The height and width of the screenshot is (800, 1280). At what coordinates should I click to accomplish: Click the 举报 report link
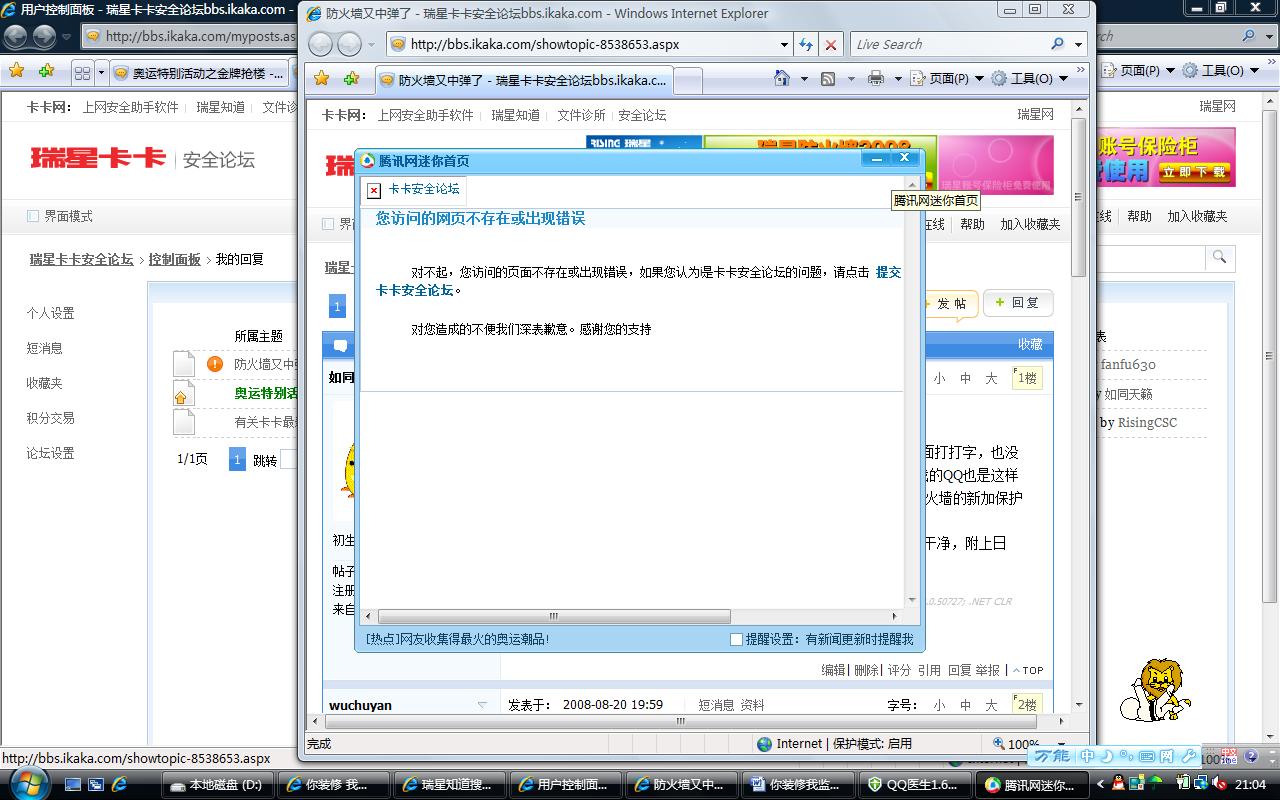(x=987, y=670)
